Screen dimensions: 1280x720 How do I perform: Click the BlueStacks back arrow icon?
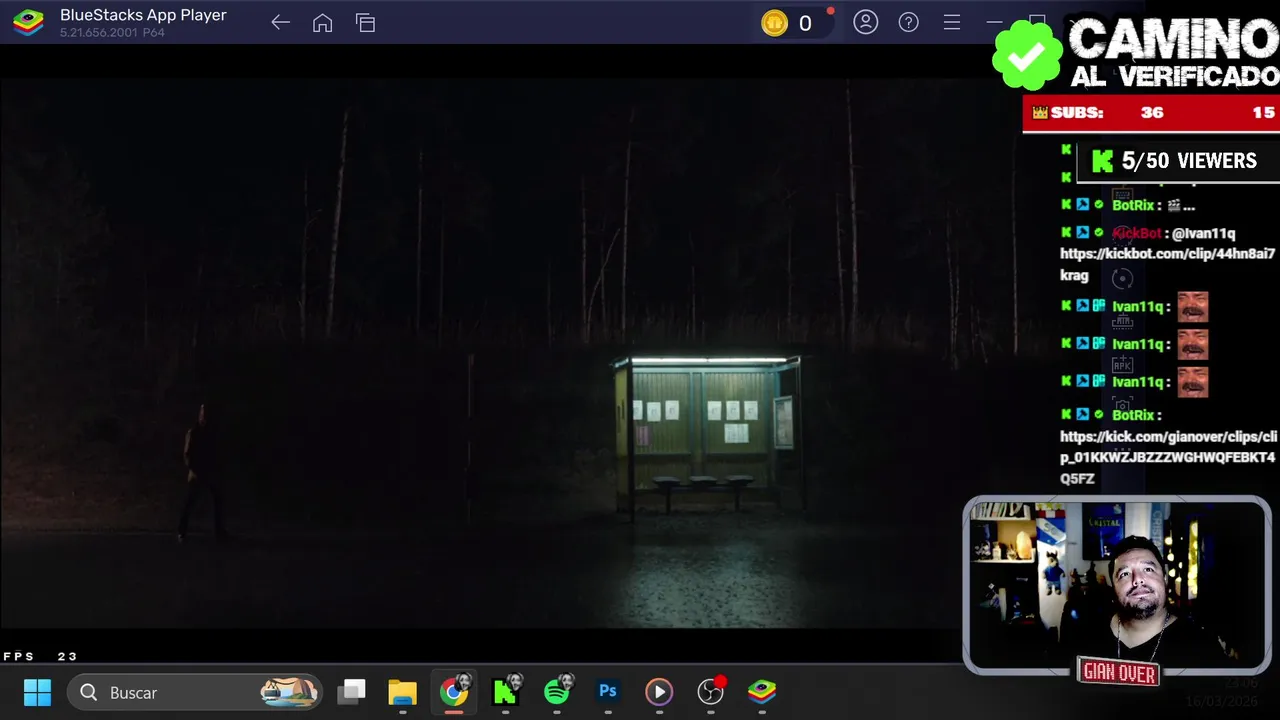click(280, 23)
